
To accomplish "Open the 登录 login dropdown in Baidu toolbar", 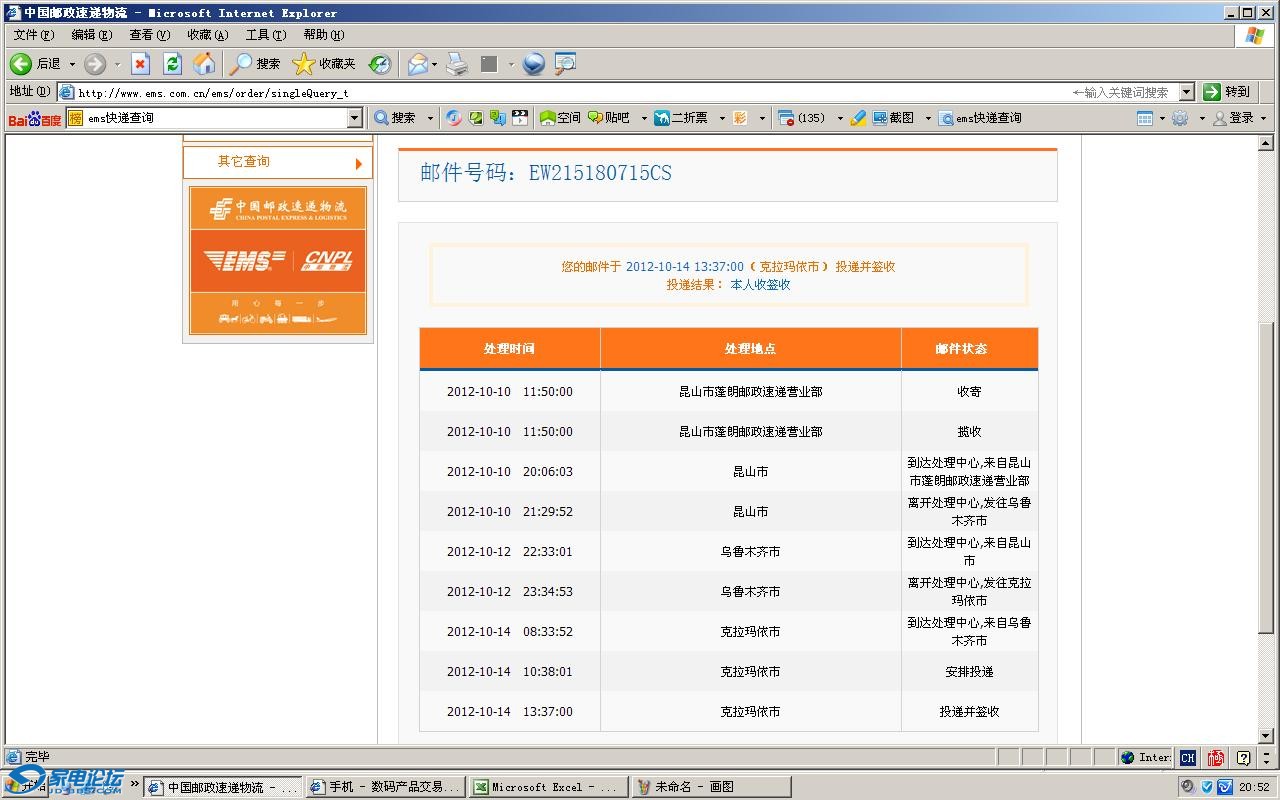I will point(1240,118).
